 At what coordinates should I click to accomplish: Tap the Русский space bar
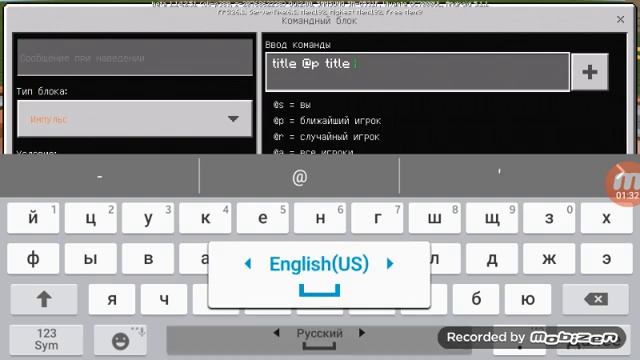[x=319, y=340]
